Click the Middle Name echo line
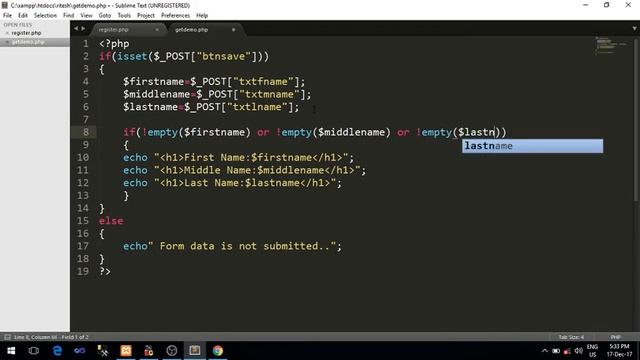The height and width of the screenshot is (360, 640). tap(244, 170)
